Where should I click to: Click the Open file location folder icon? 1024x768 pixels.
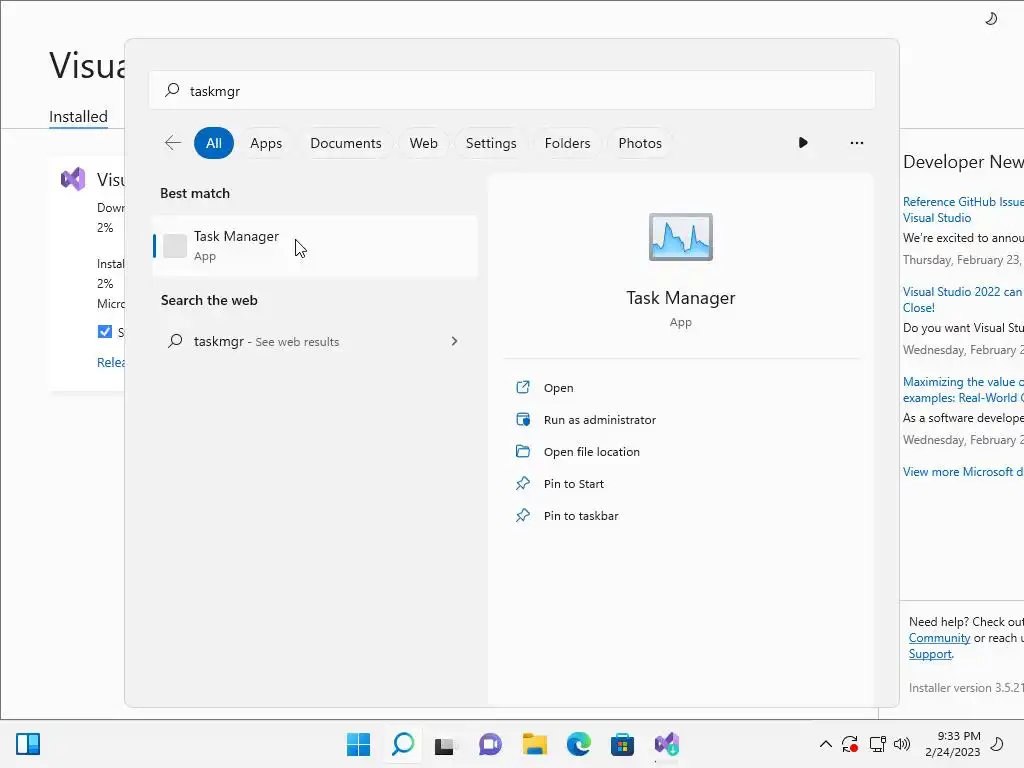523,451
